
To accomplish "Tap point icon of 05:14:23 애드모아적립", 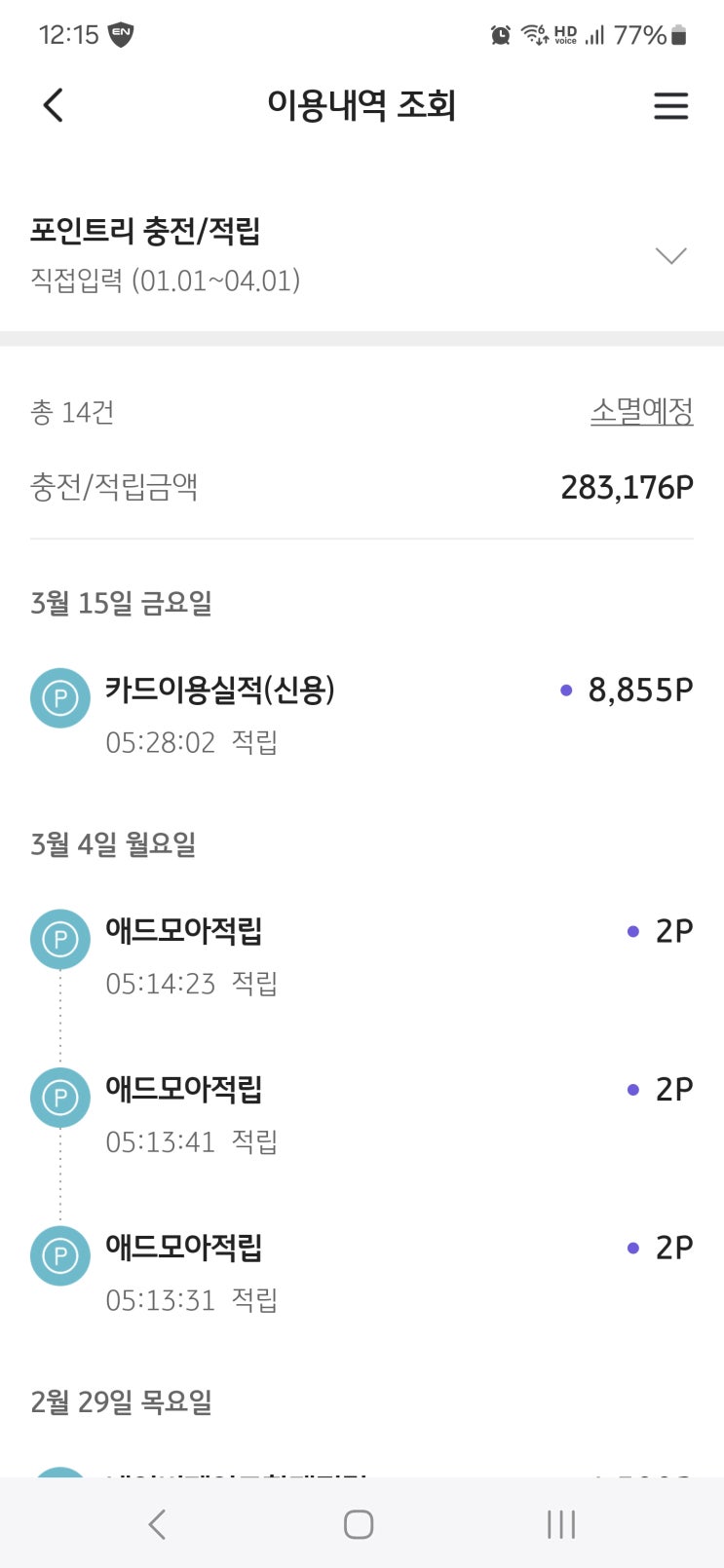I will 60,939.
